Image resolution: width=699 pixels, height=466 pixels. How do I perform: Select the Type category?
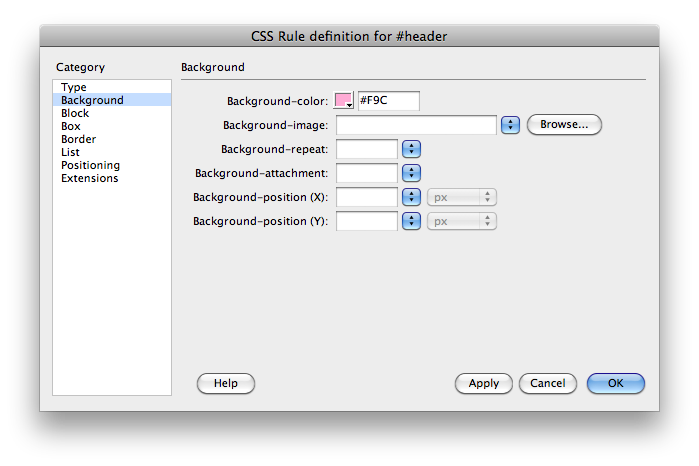[74, 88]
